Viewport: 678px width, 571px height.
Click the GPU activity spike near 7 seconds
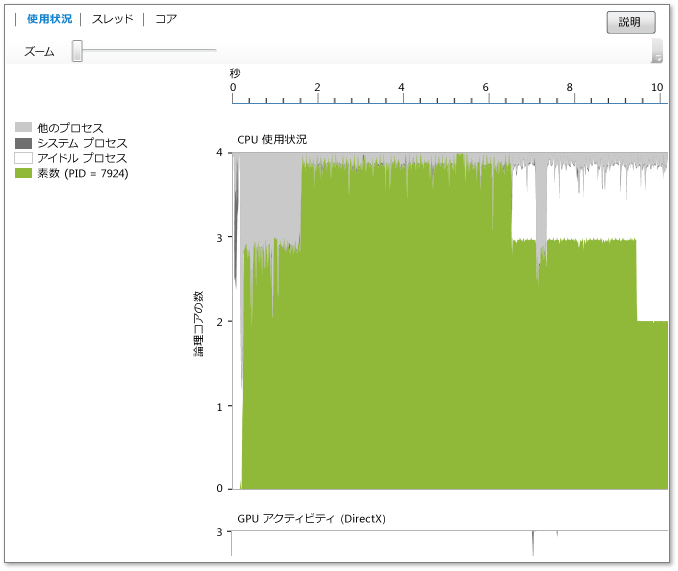coord(533,543)
